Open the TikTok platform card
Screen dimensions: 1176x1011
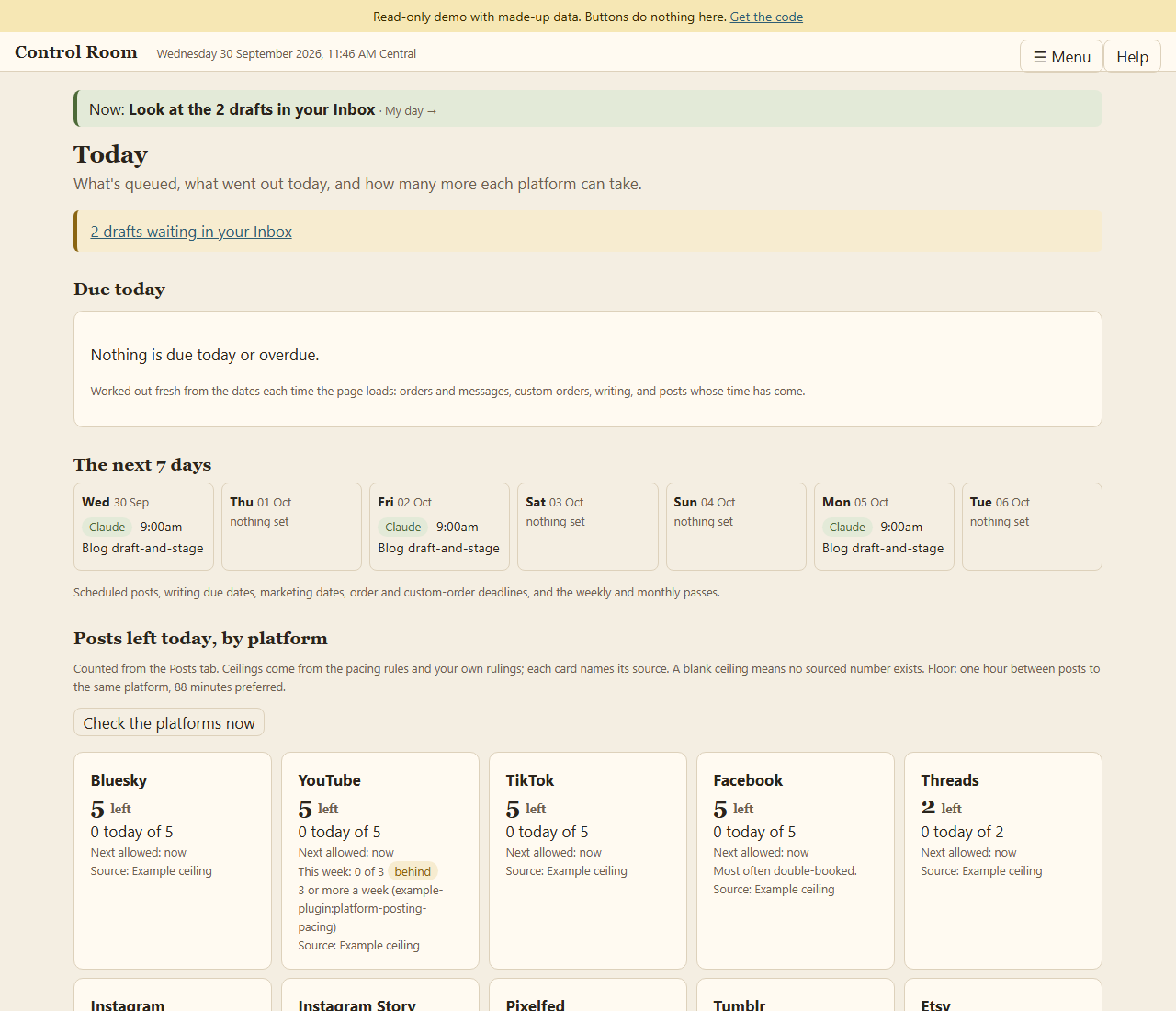click(x=588, y=860)
